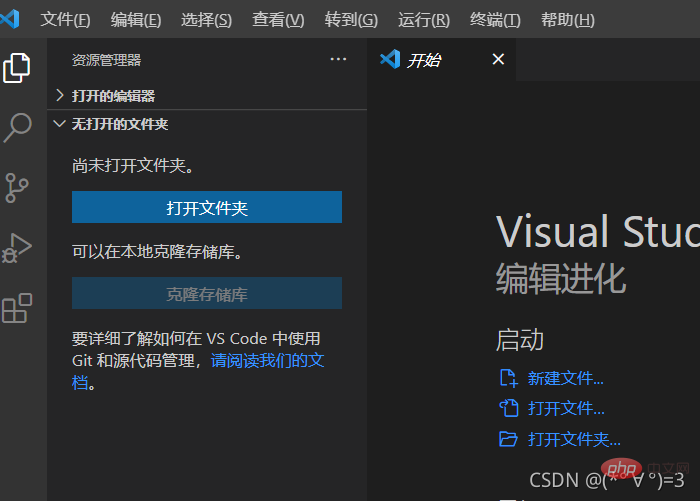Collapse the 无打开的文件夹 section
This screenshot has height=501, width=700.
pyautogui.click(x=207, y=124)
